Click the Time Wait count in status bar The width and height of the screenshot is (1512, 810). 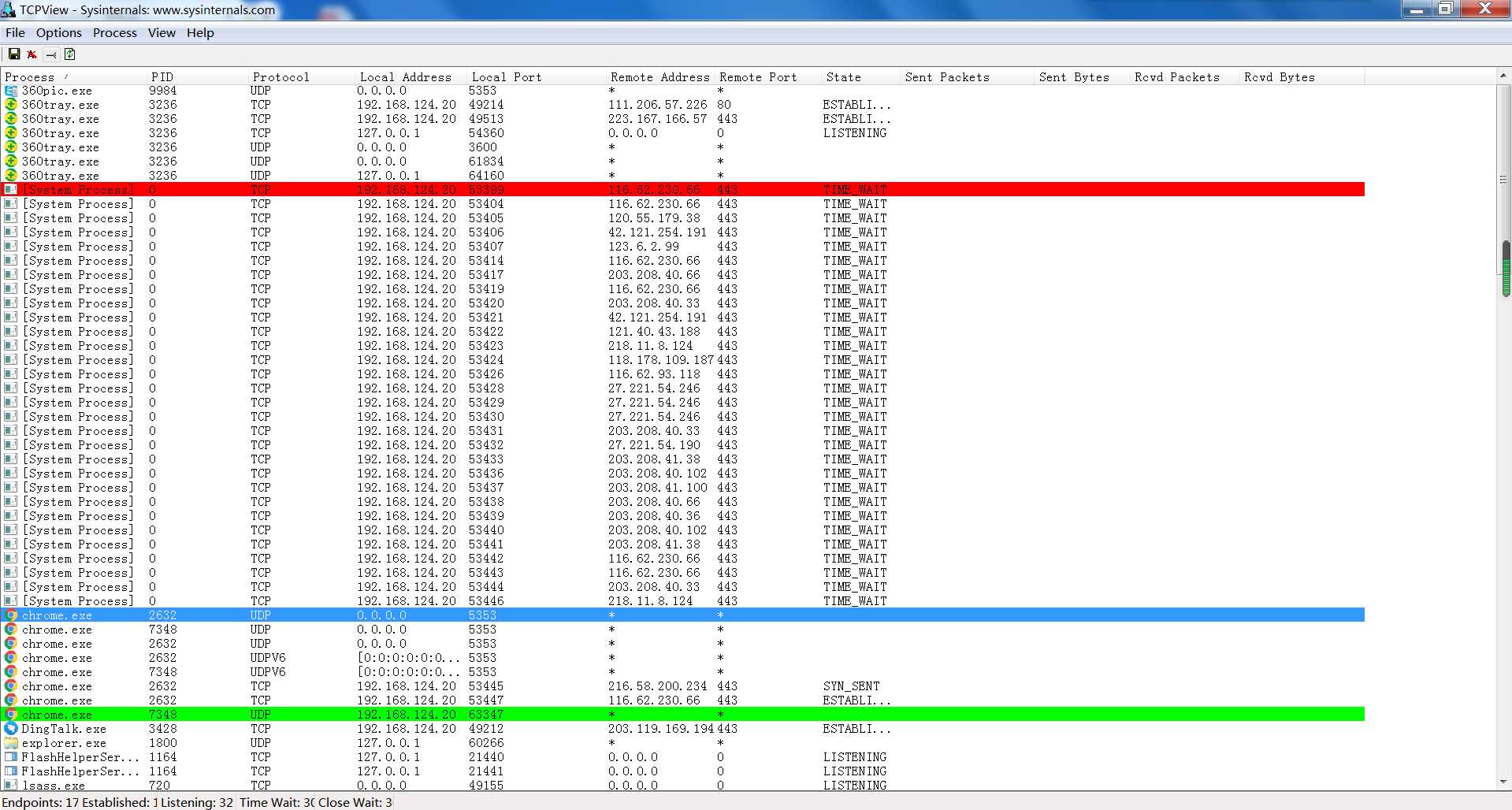point(277,802)
